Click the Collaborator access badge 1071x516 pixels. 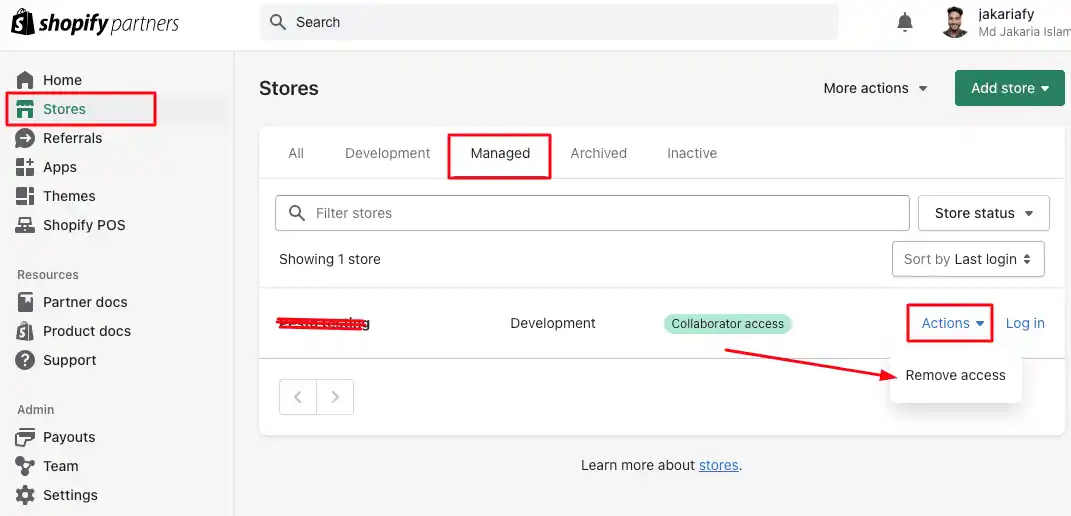coord(727,324)
